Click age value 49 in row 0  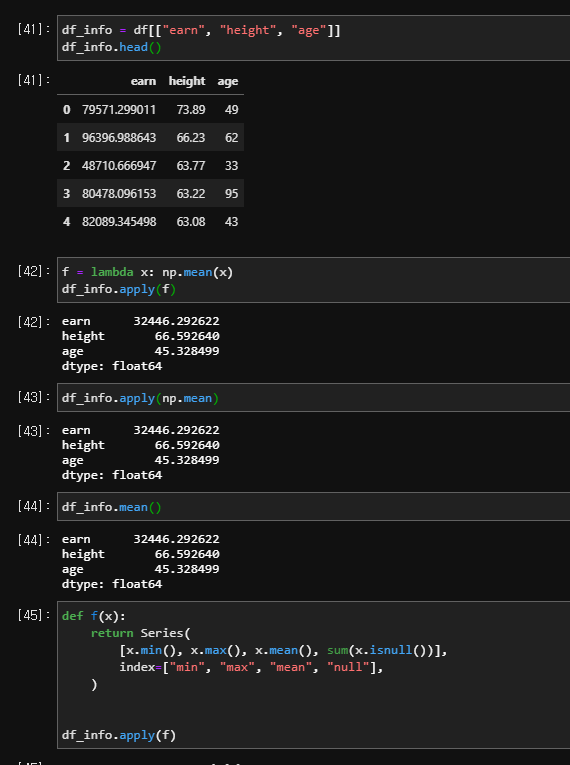(231, 109)
